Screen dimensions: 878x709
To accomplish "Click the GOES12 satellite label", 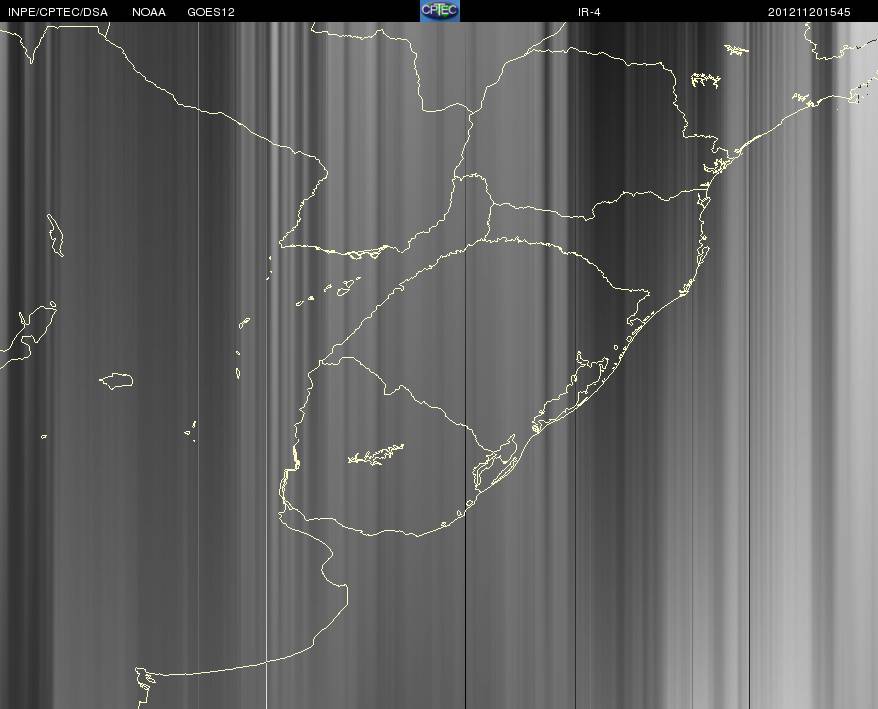I will click(211, 12).
